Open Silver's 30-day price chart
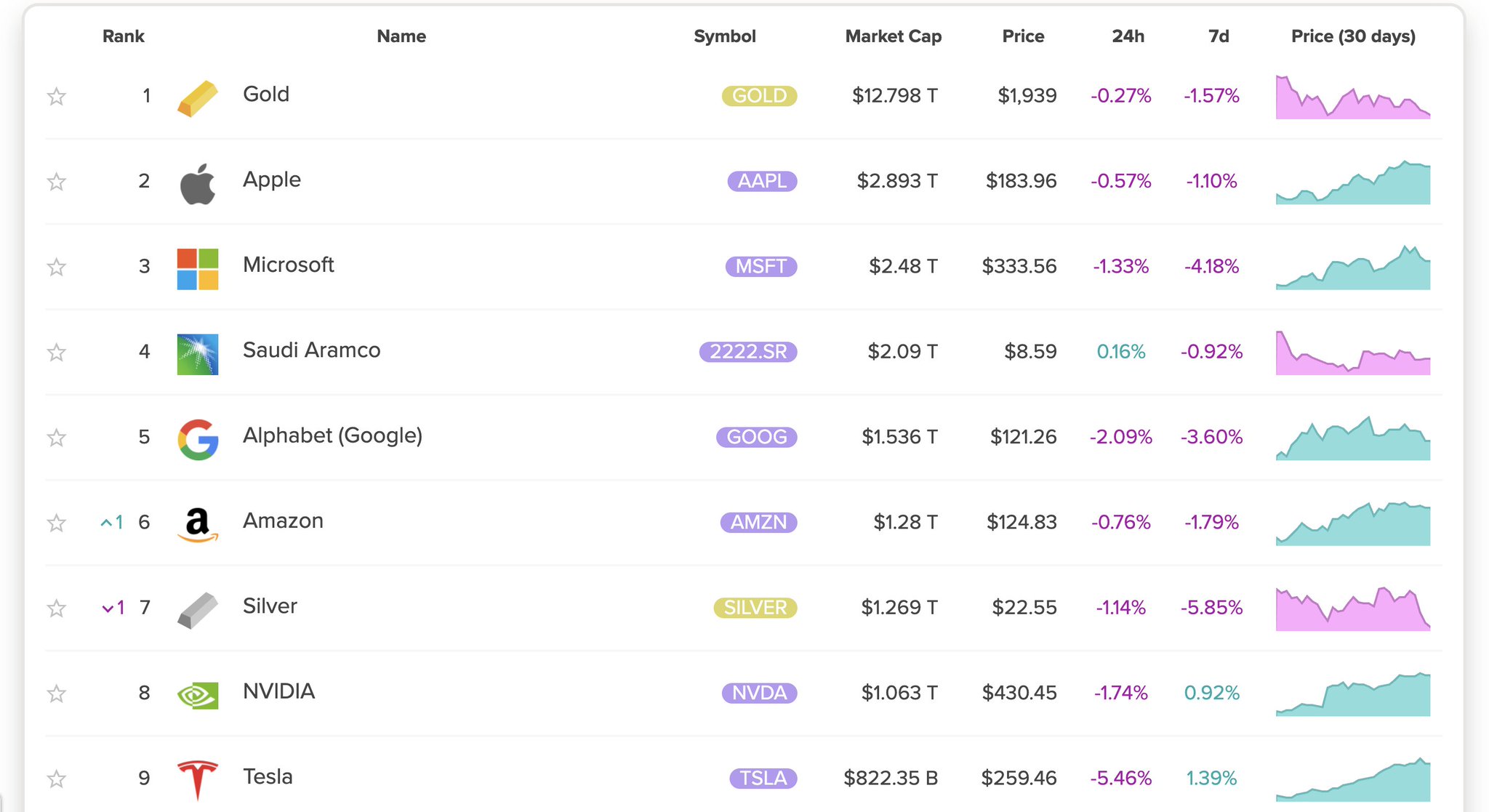The image size is (1489, 812). (1353, 608)
